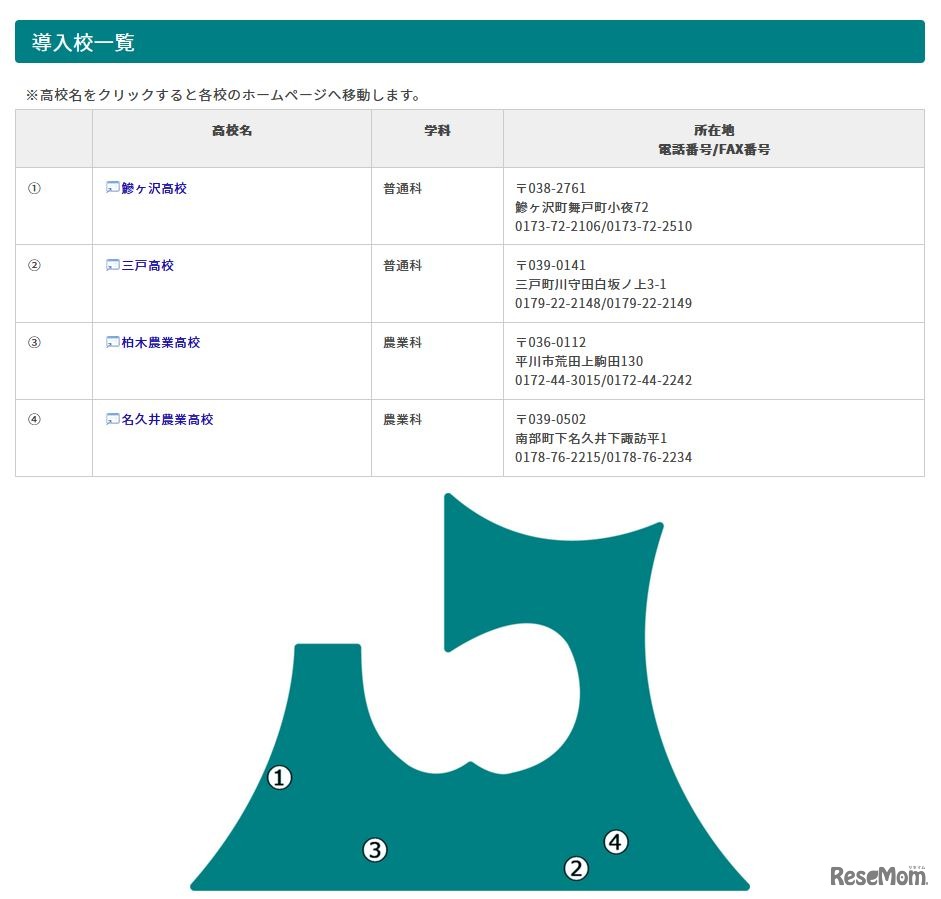
Task: Select map marker ③ on the map
Action: [x=375, y=850]
